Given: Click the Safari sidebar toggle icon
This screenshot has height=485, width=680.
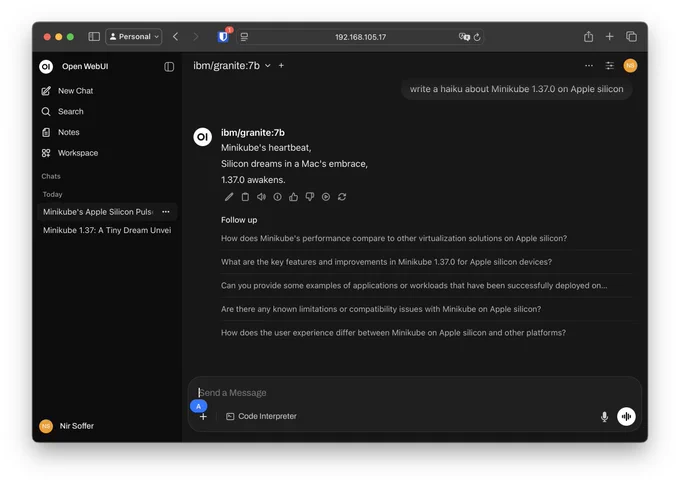Looking at the screenshot, I should (94, 37).
